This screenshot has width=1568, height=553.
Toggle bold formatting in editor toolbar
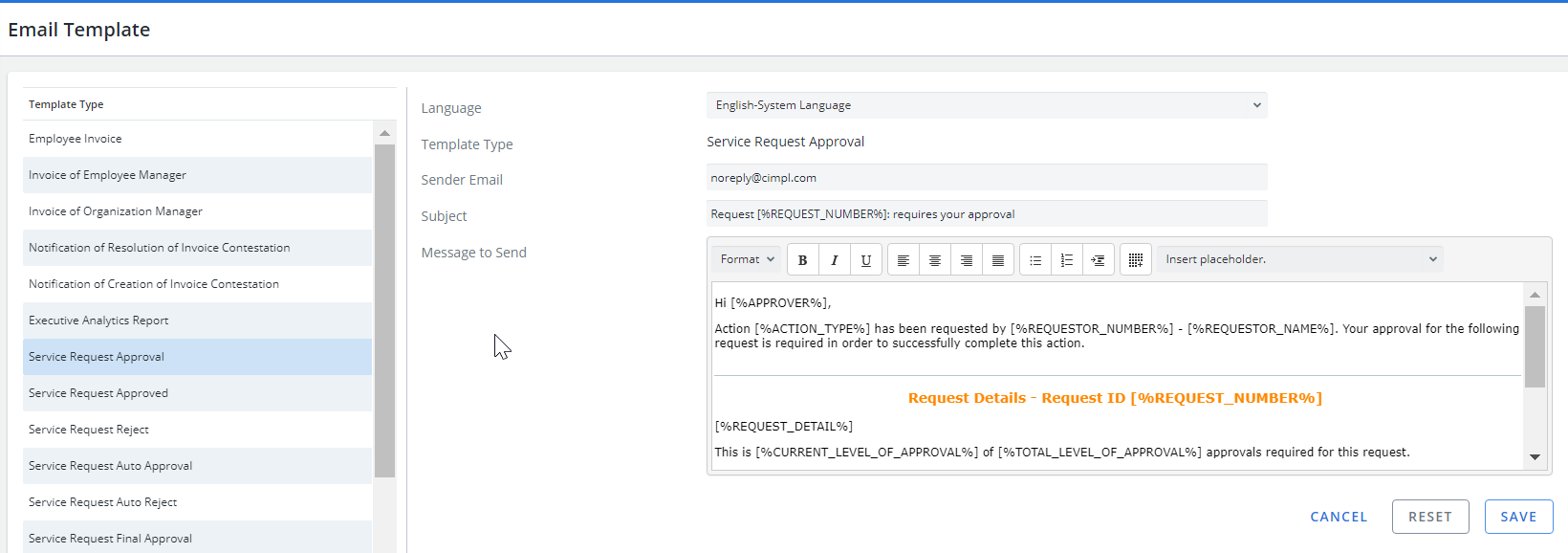[x=803, y=259]
